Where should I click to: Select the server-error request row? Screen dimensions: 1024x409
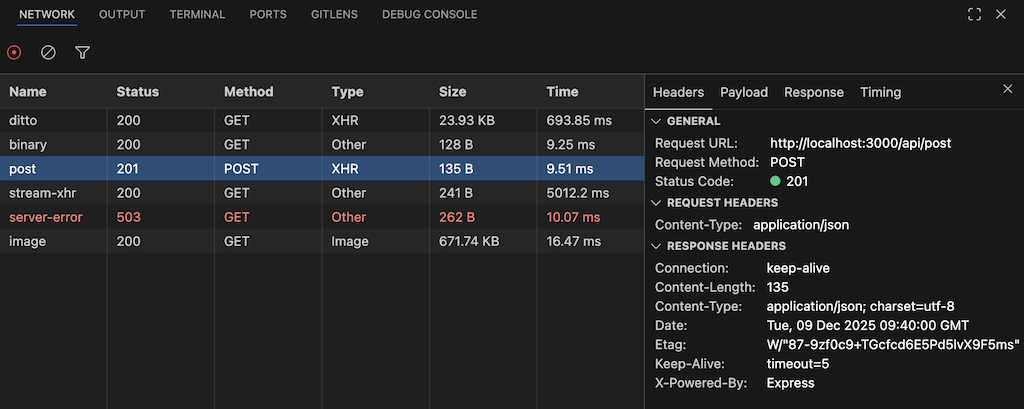click(46, 217)
